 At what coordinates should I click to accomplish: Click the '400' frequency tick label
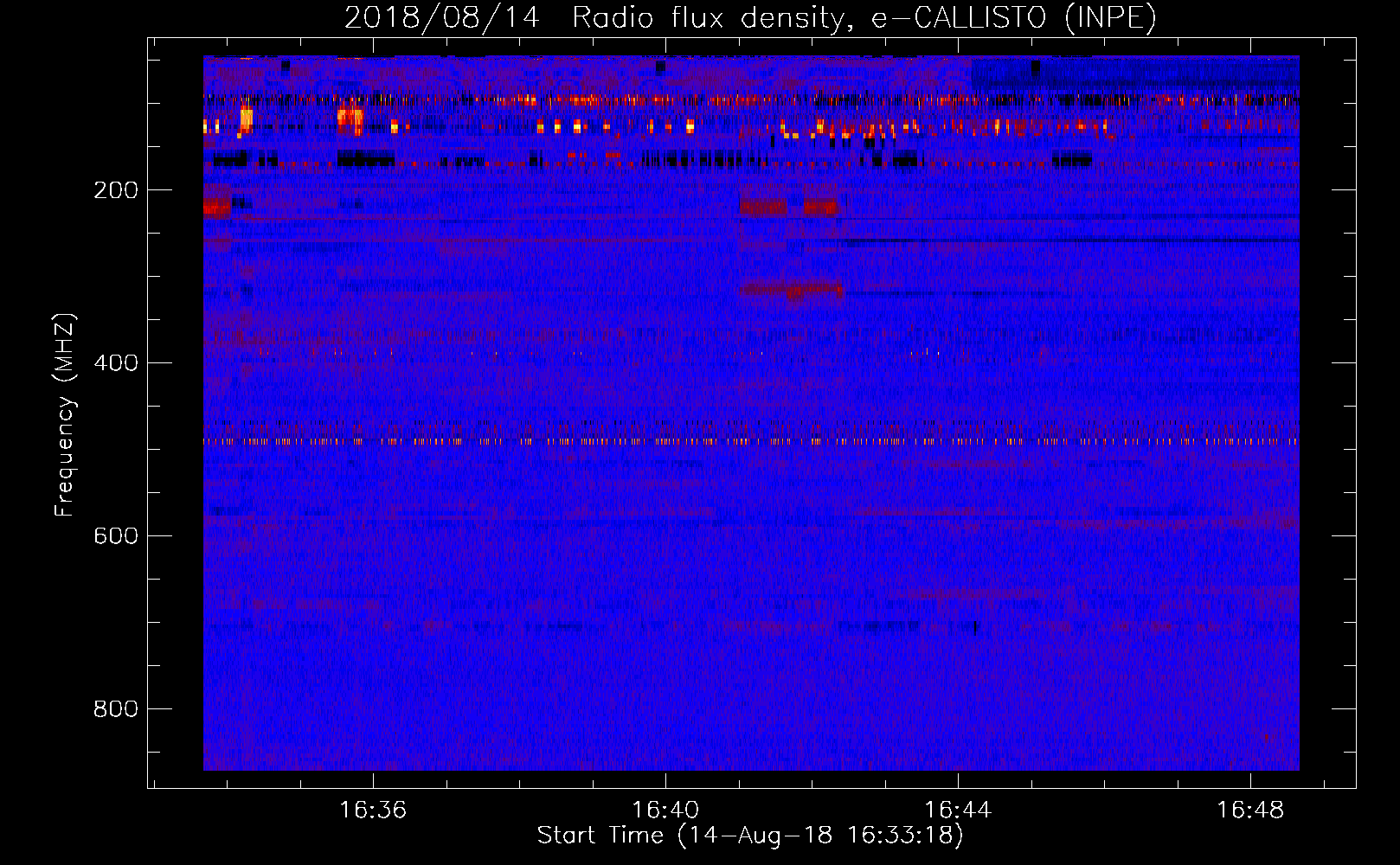pyautogui.click(x=116, y=363)
